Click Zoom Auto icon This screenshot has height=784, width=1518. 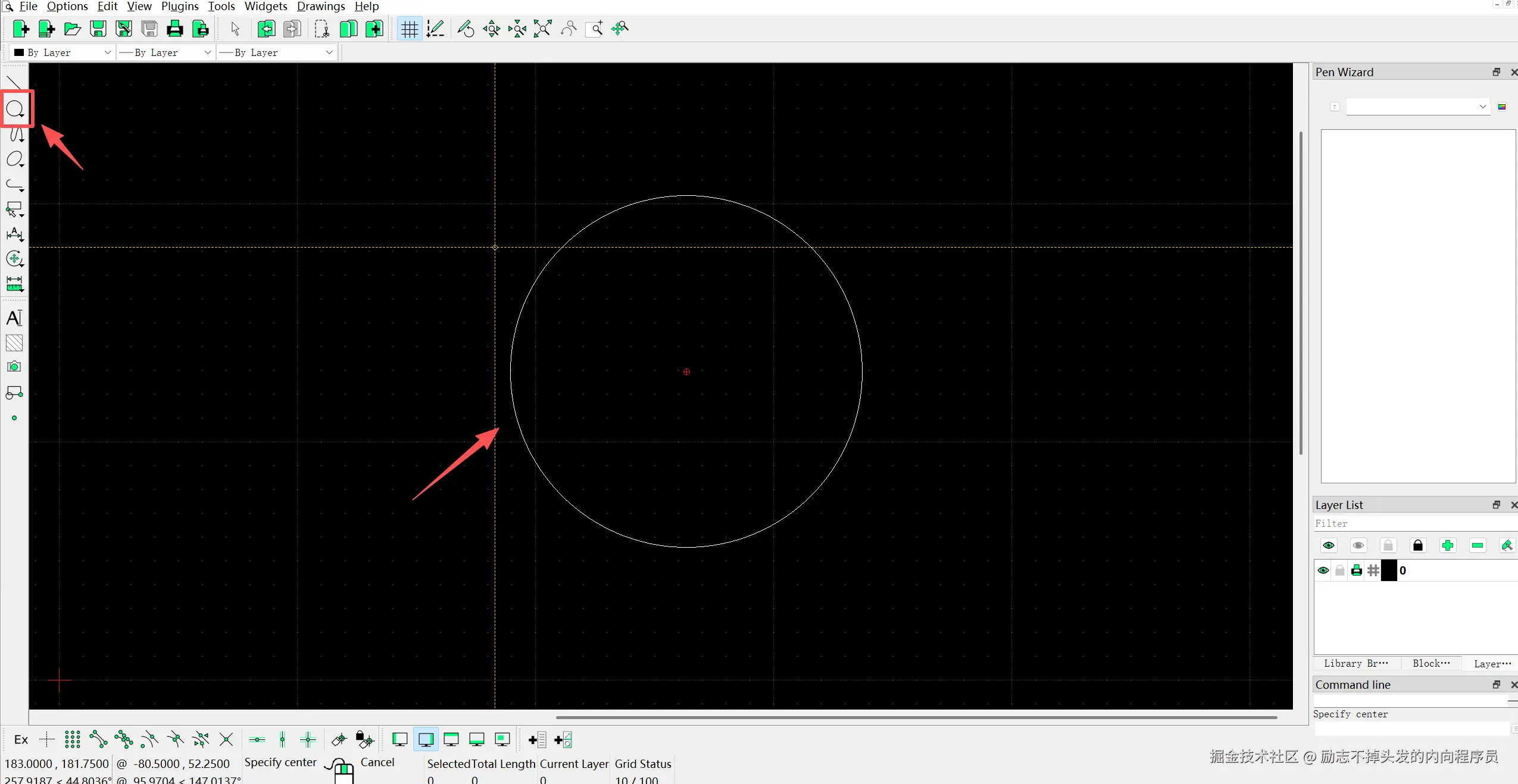point(543,29)
